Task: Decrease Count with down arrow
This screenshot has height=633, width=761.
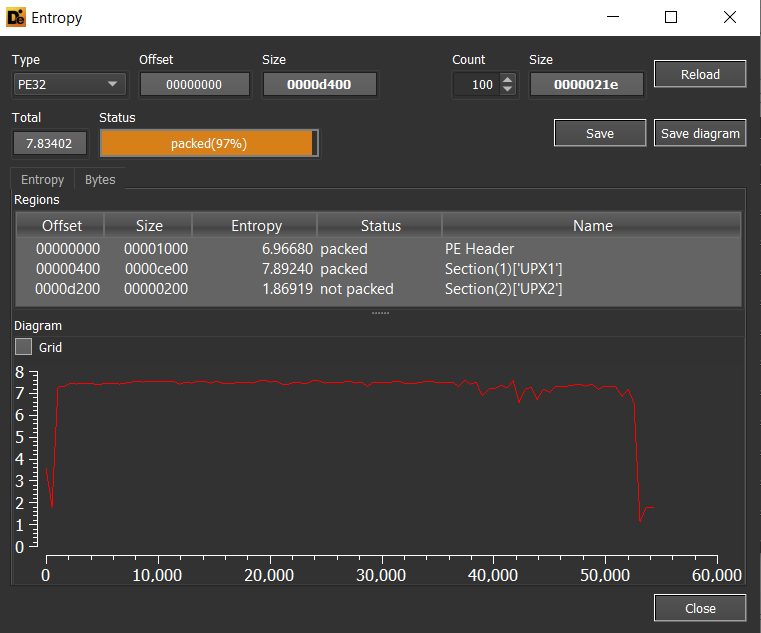Action: pos(508,90)
